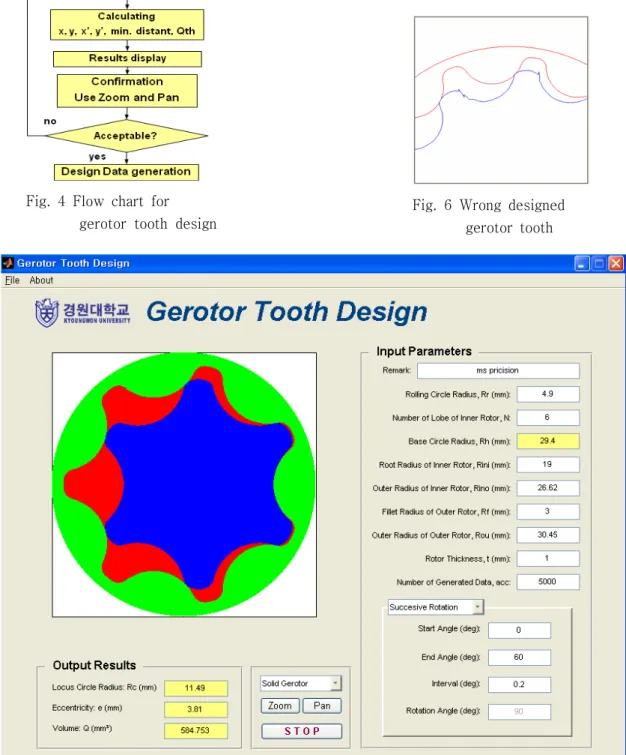
Task: Click the Remark input field
Action: (498, 371)
